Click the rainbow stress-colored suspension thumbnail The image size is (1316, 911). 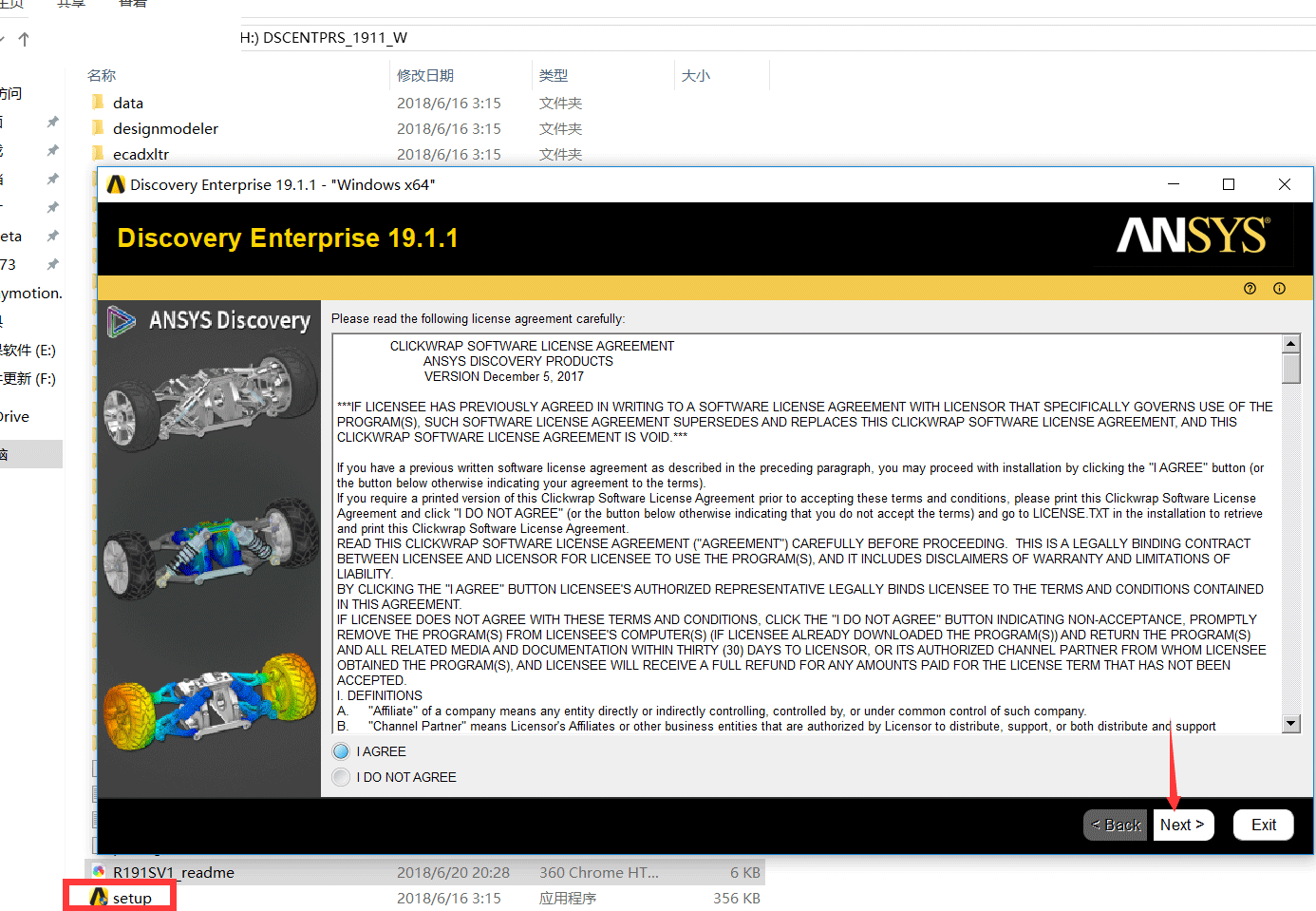click(x=211, y=701)
